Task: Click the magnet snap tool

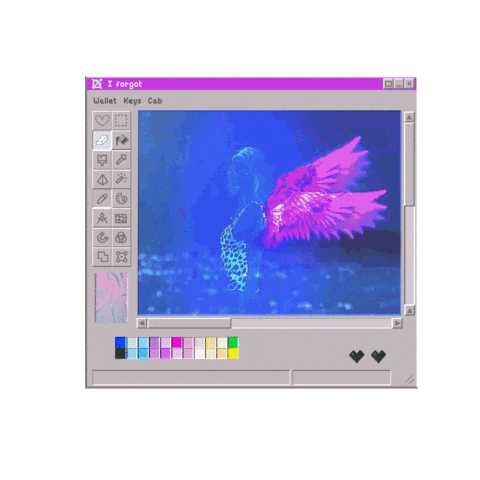Action: pyautogui.click(x=102, y=238)
